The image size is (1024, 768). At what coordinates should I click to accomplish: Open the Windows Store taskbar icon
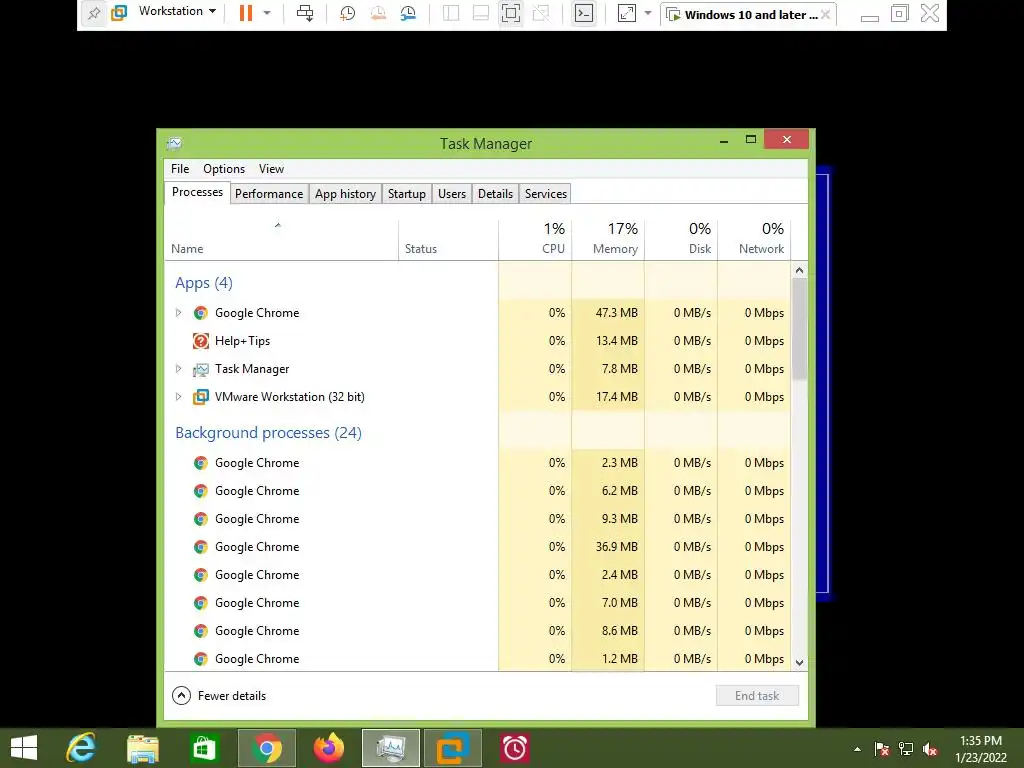204,748
